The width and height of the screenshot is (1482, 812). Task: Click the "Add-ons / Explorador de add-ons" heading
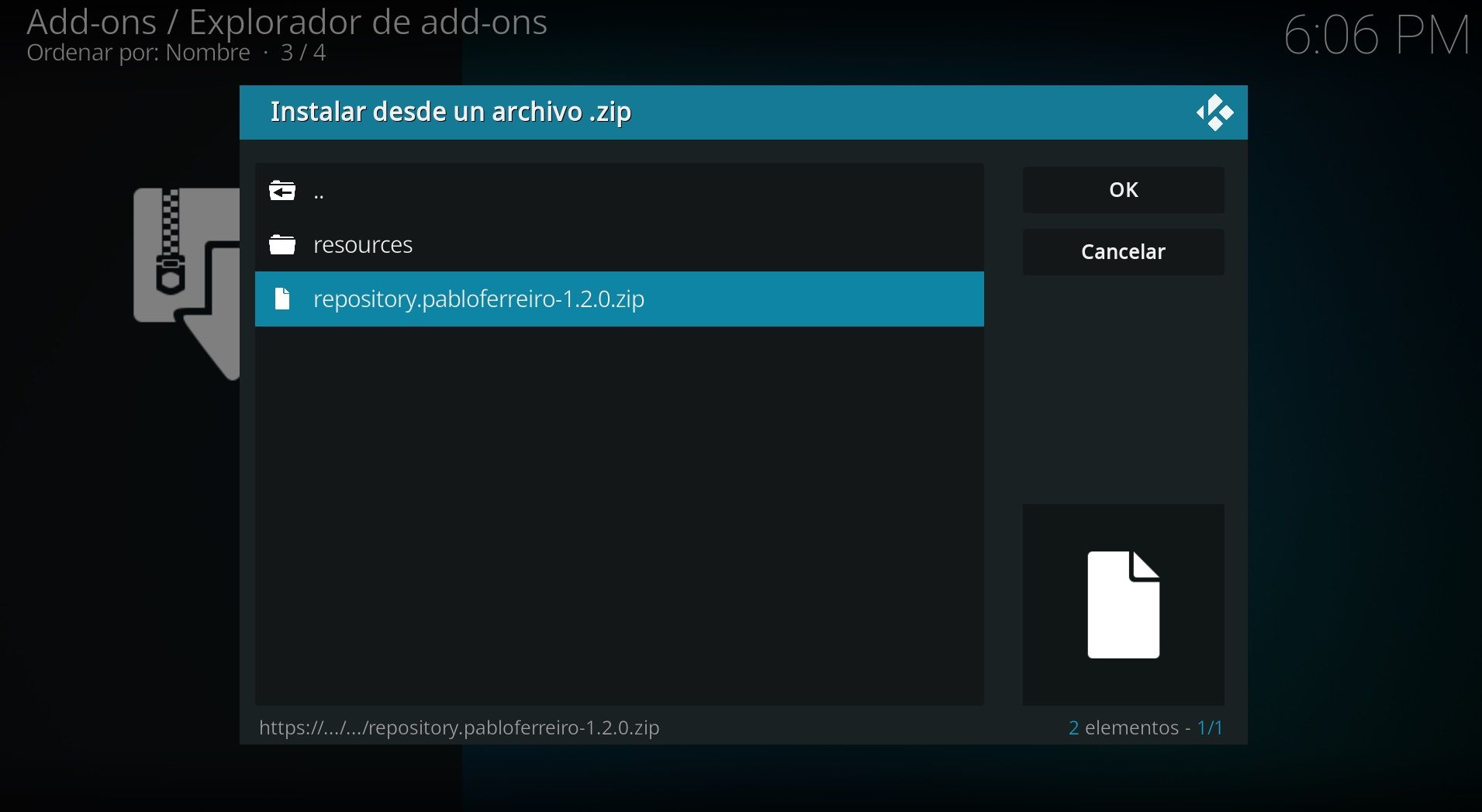tap(287, 22)
